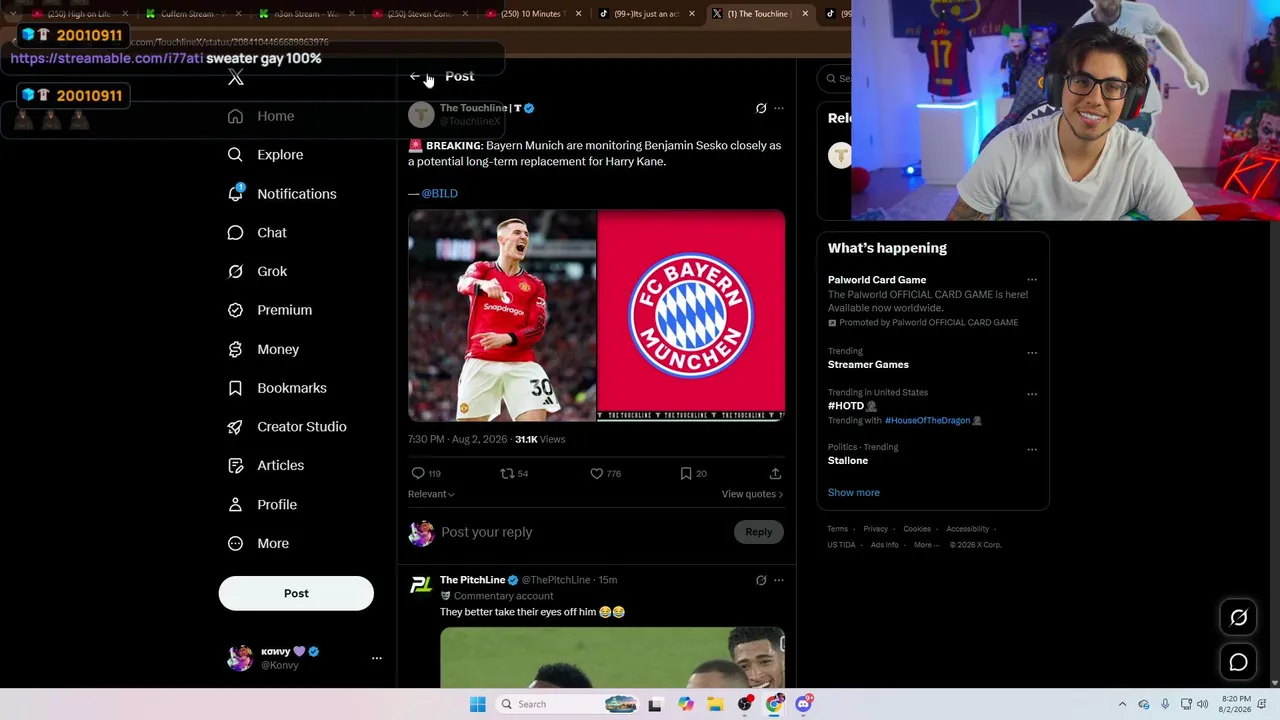The width and height of the screenshot is (1280, 720).
Task: Click Show more under What's happening
Action: point(854,492)
